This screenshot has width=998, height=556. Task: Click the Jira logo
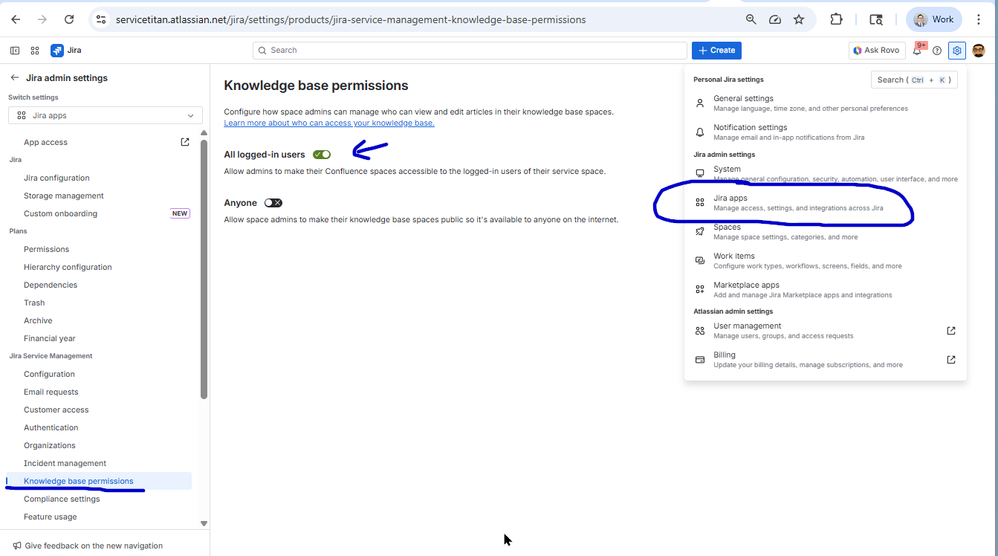pyautogui.click(x=66, y=50)
